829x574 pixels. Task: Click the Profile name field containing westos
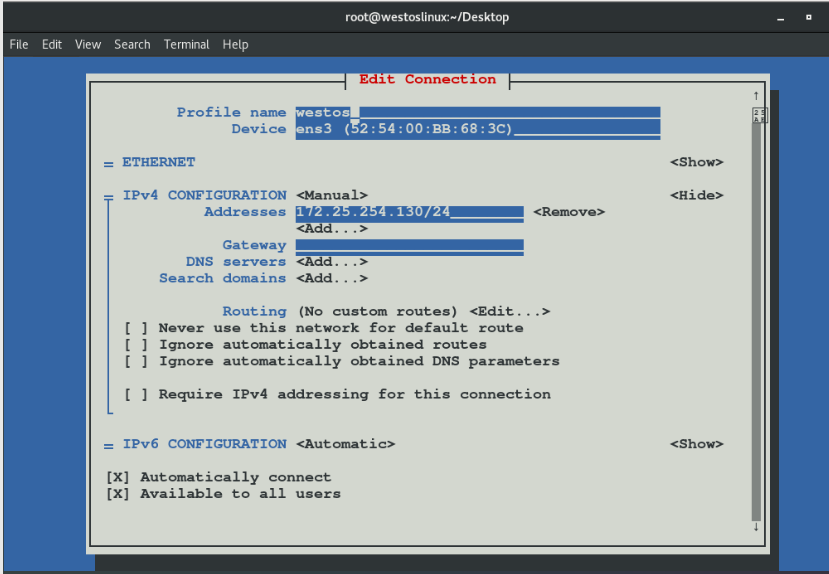[478, 113]
